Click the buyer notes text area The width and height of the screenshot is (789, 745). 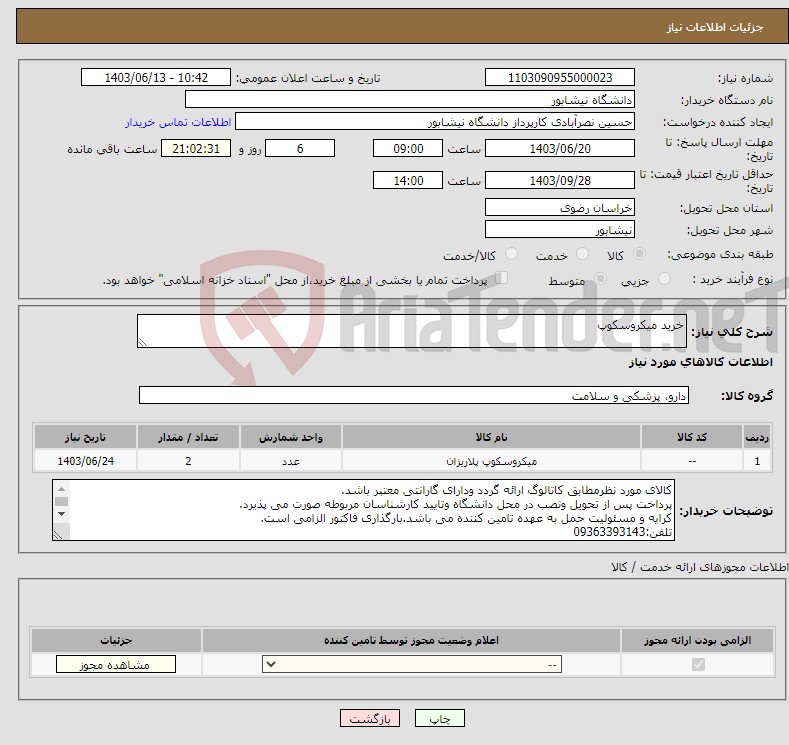coord(363,510)
